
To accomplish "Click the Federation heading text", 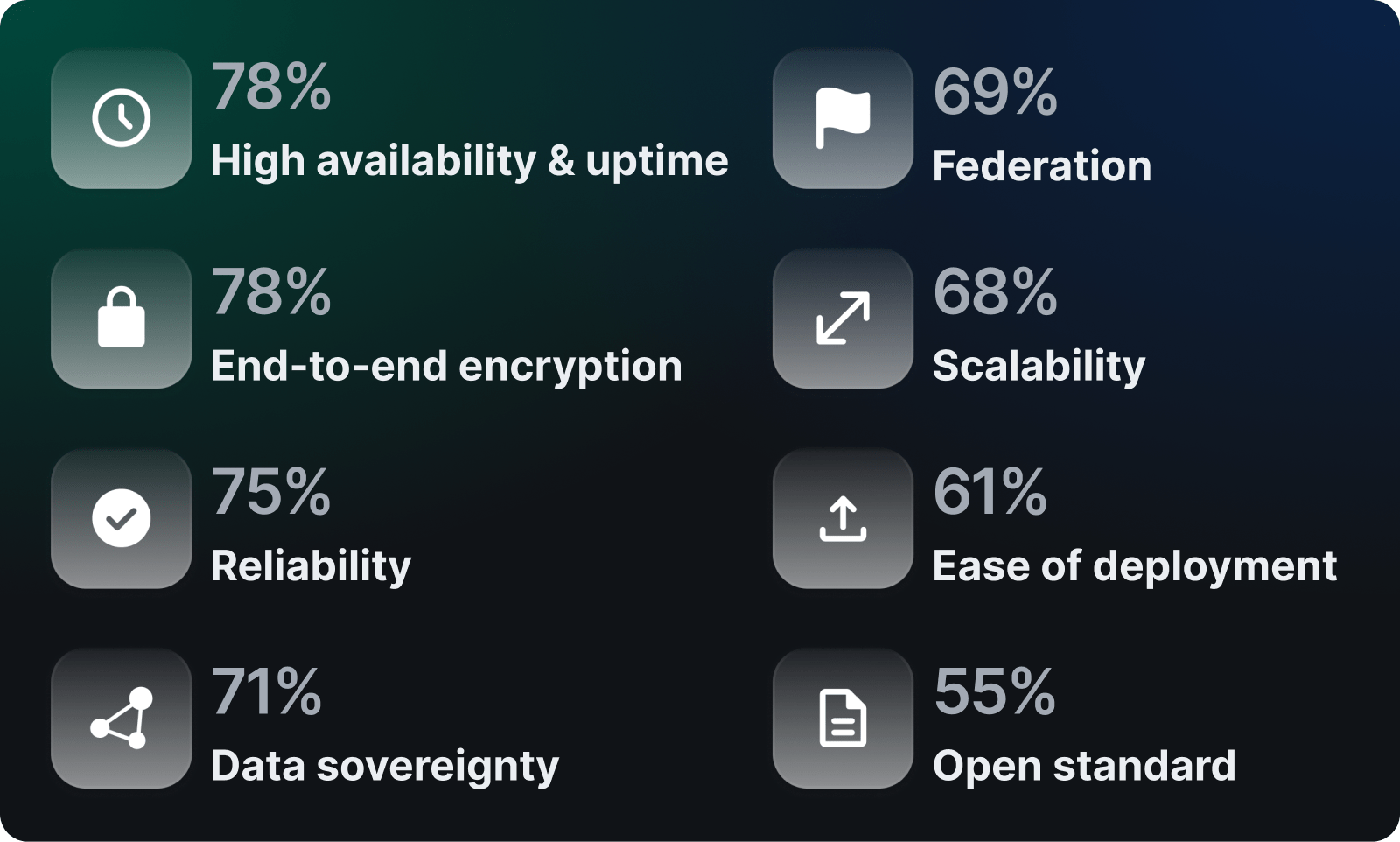I will pyautogui.click(x=1042, y=165).
